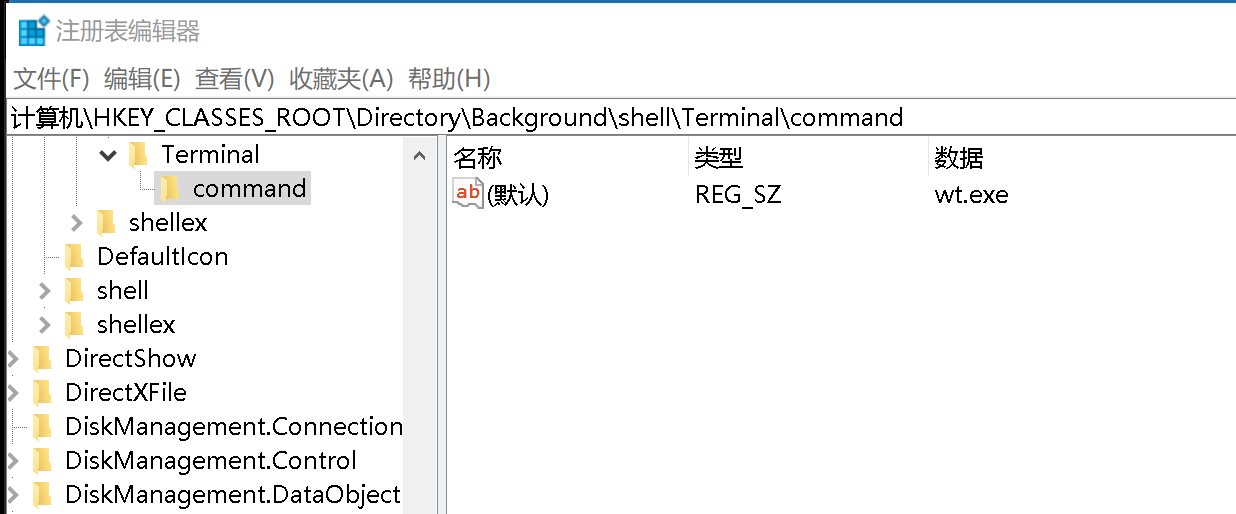Click the DirectShow folder icon
The width and height of the screenshot is (1236, 514).
click(x=42, y=359)
